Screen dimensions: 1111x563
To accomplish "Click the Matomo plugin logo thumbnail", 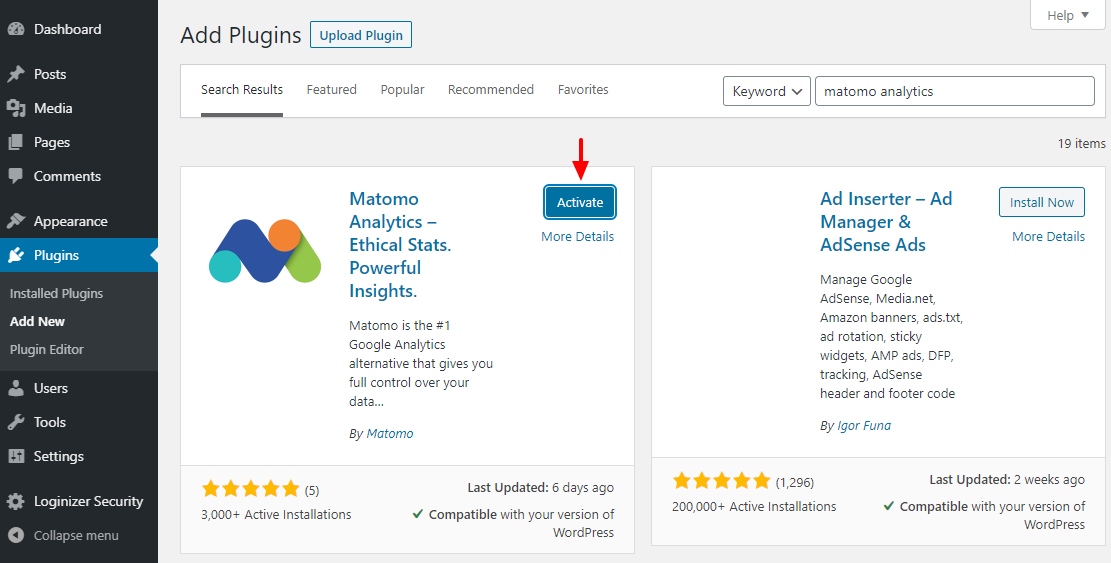I will [265, 250].
